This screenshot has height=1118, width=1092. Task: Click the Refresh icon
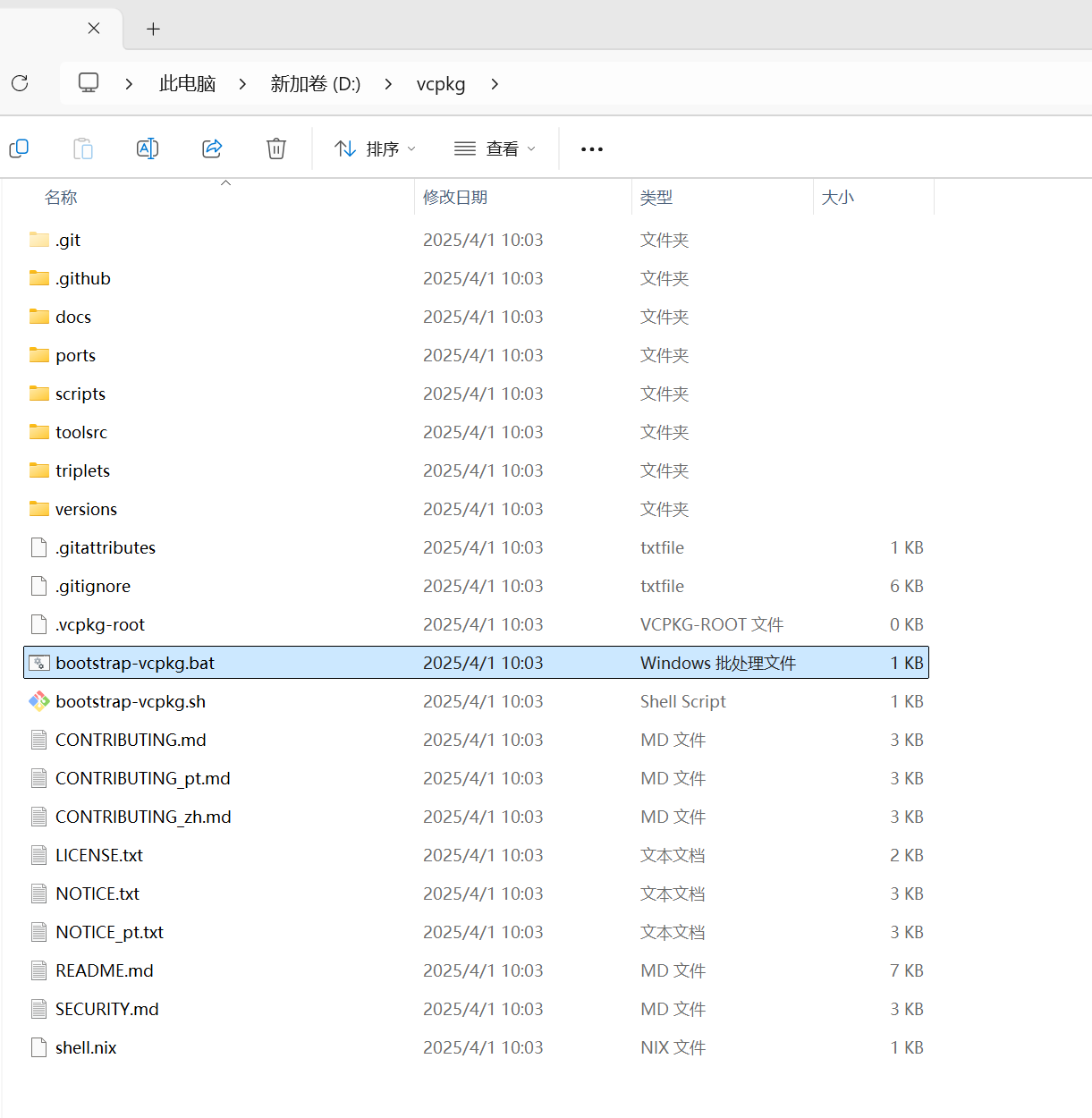[20, 83]
